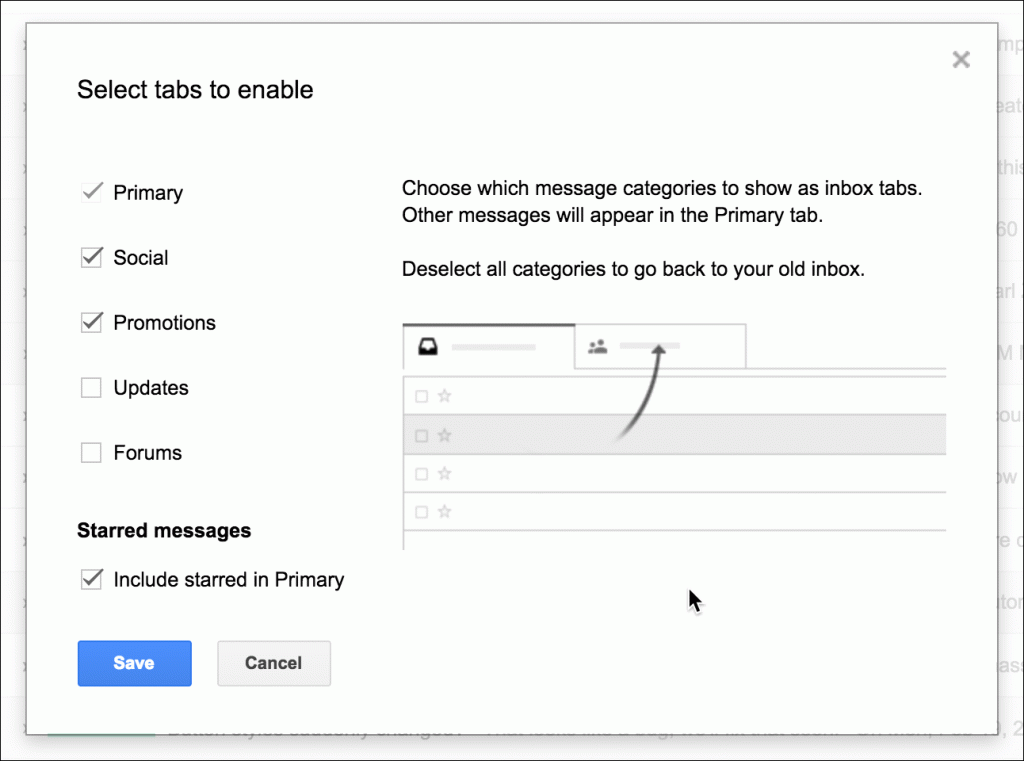Screen dimensions: 1024x761
Task: Uncheck the Social tab checkbox
Action: pos(91,257)
